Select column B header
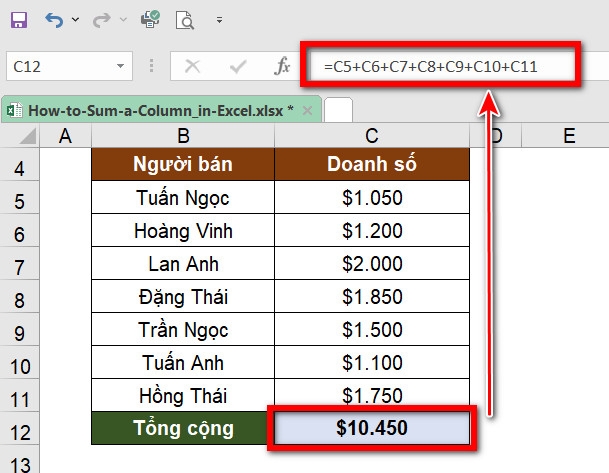This screenshot has width=609, height=473. pos(183,136)
